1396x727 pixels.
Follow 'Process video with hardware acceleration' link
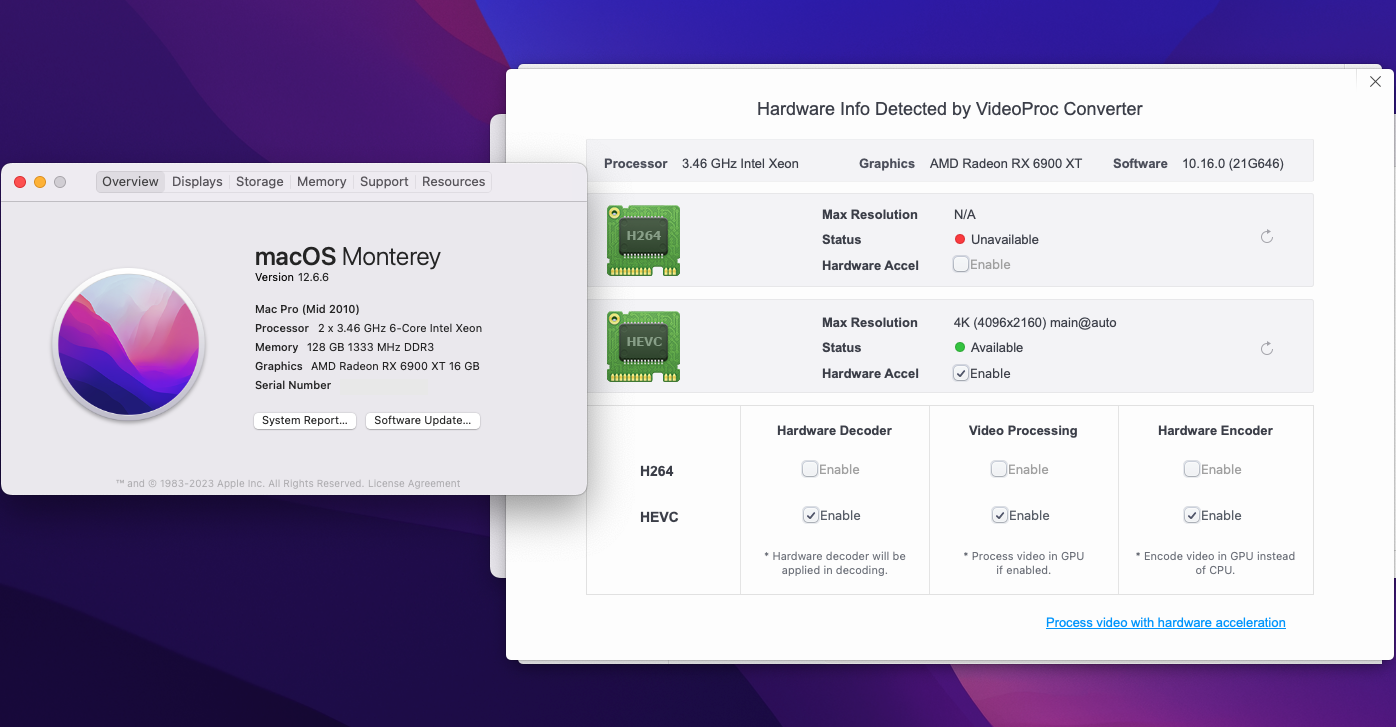[x=1166, y=623]
